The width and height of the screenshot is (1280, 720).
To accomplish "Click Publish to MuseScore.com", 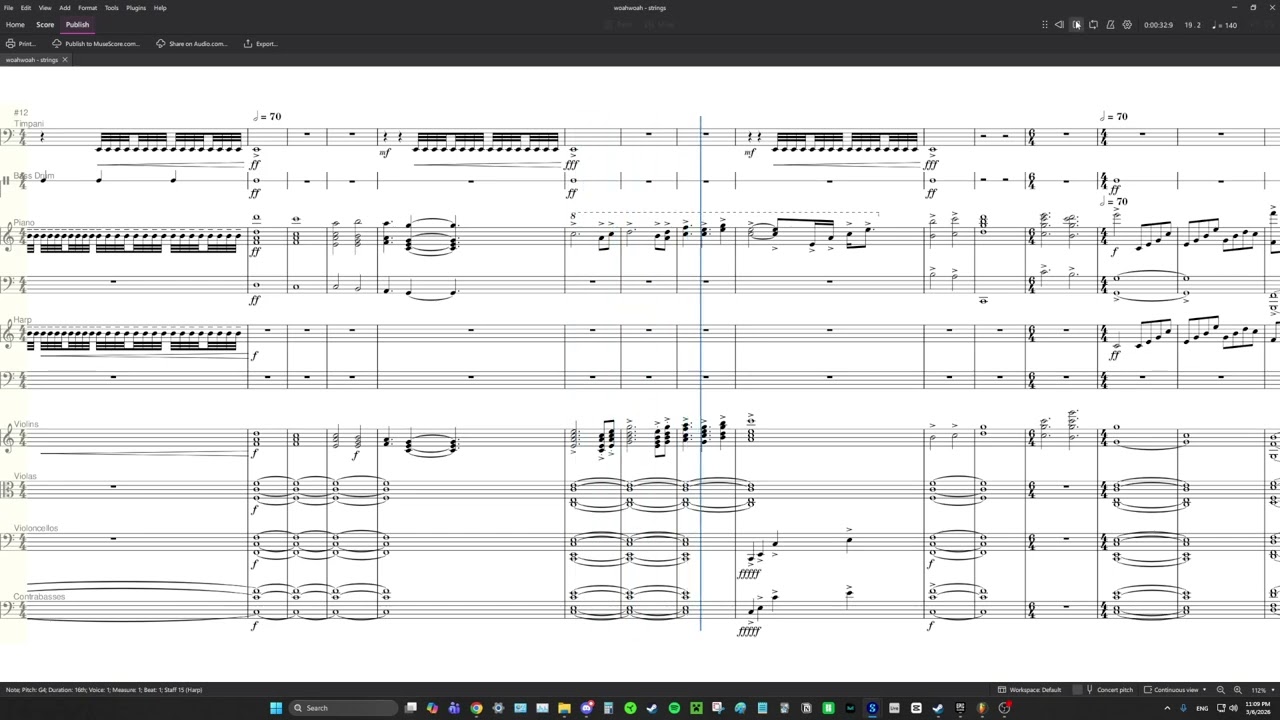I will tap(96, 44).
